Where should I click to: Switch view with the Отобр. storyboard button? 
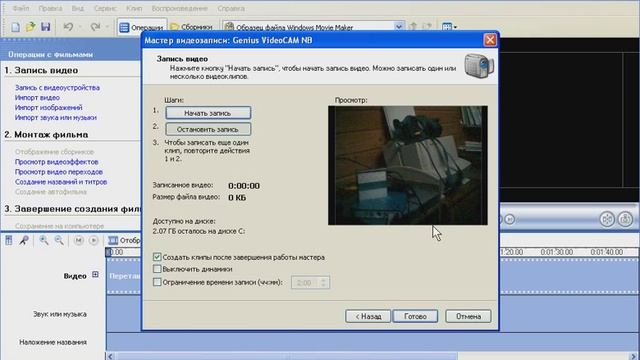124,240
